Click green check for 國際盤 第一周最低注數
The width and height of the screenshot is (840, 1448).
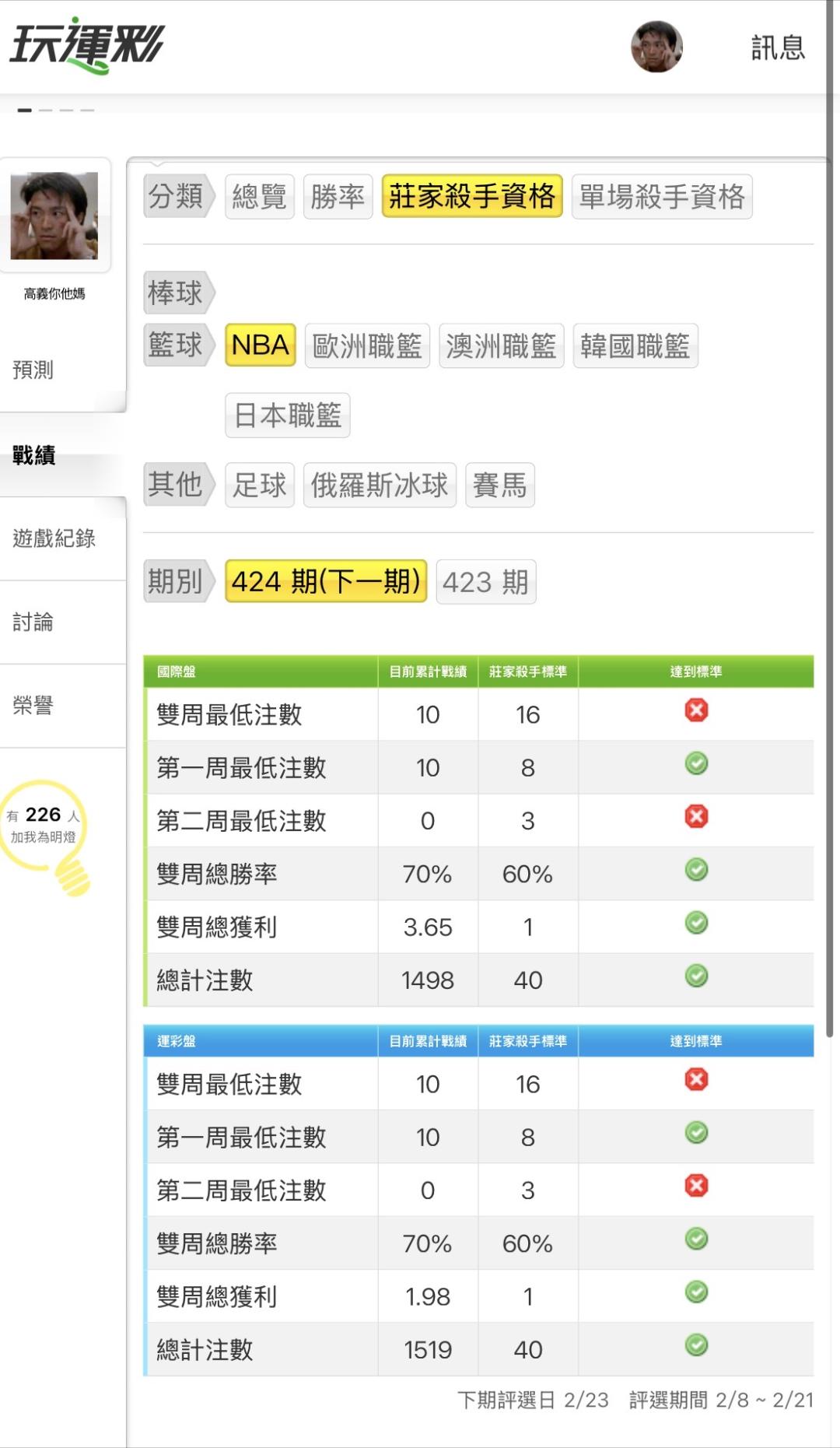696,763
